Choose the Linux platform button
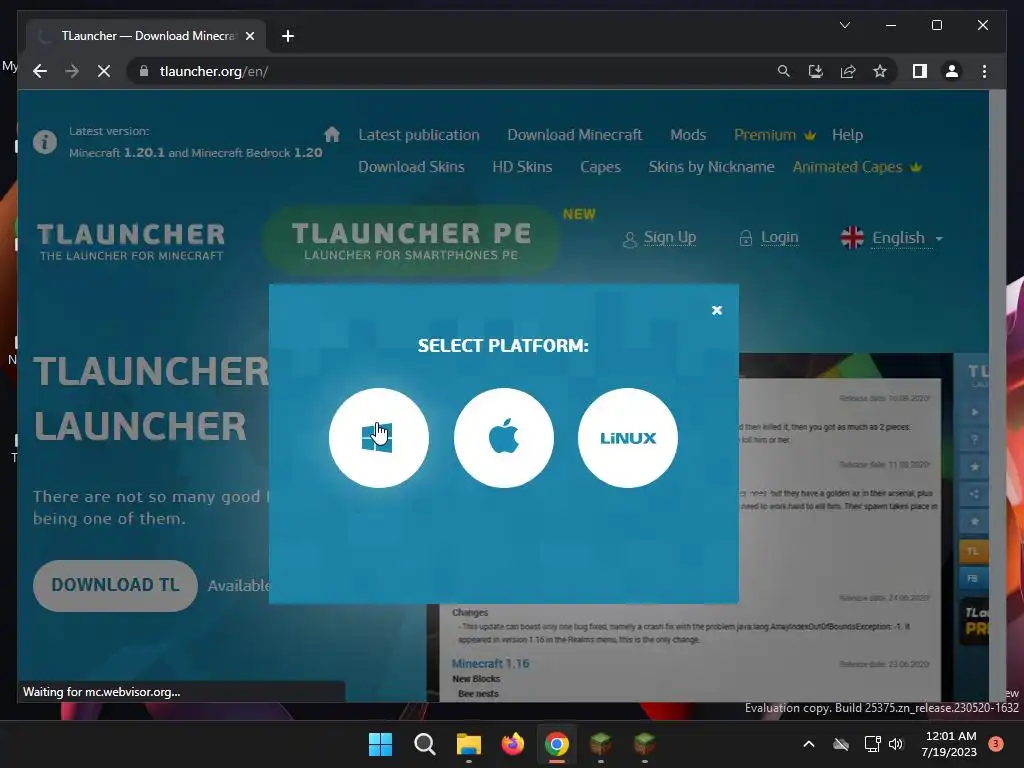The image size is (1024, 768). tap(628, 438)
